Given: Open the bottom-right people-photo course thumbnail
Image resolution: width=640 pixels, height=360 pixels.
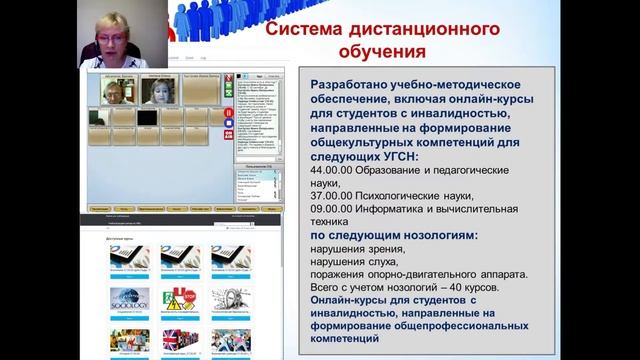Looking at the screenshot, I should coord(231,340).
